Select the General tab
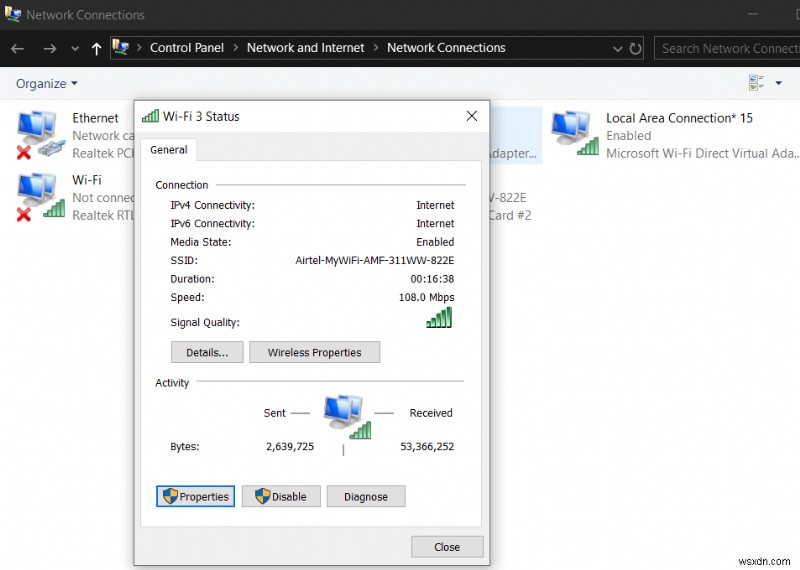 pyautogui.click(x=168, y=150)
